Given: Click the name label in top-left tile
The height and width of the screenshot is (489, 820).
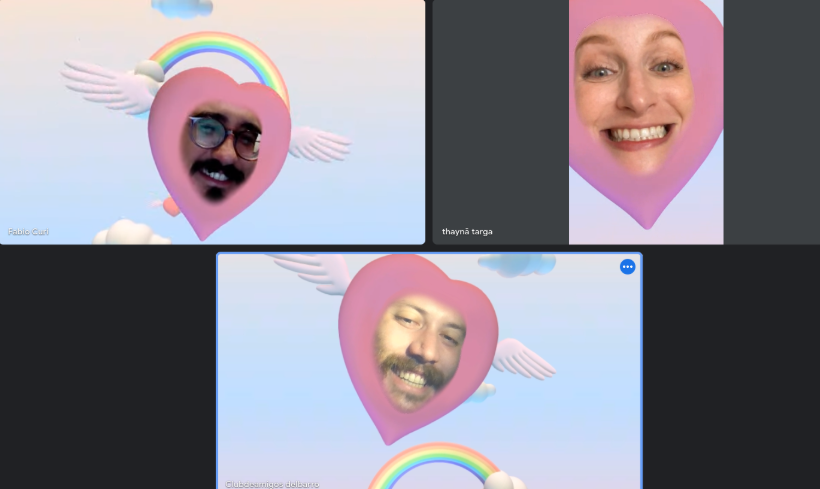Looking at the screenshot, I should coord(29,232).
